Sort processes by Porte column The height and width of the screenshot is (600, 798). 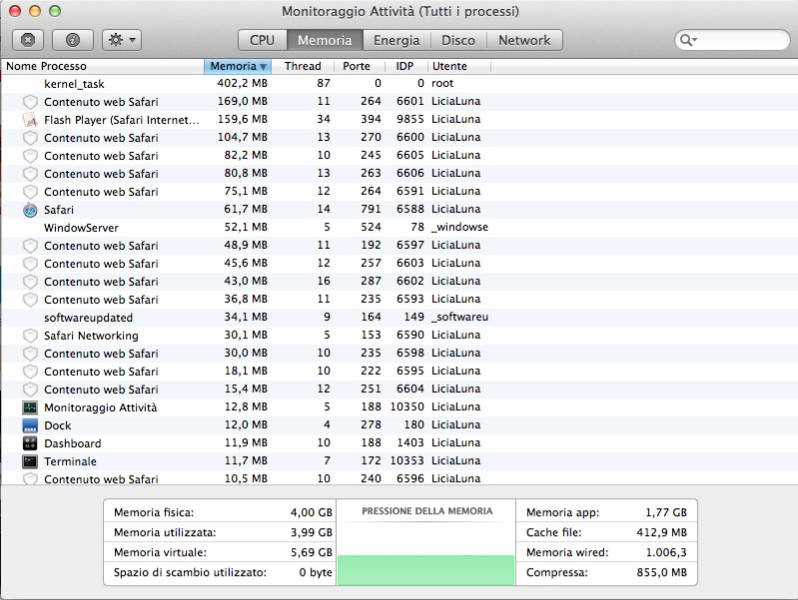359,66
